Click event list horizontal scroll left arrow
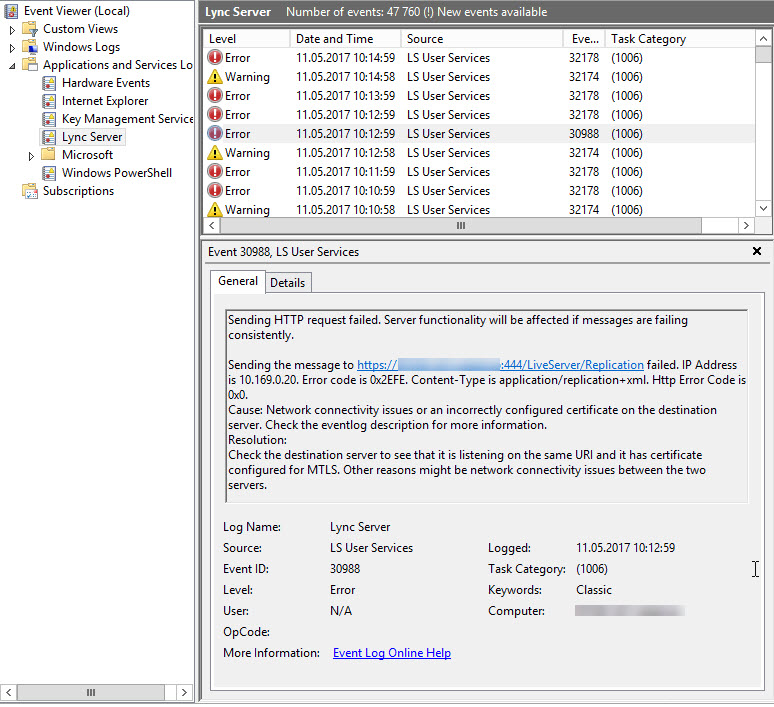Image resolution: width=774 pixels, height=707 pixels. (212, 226)
